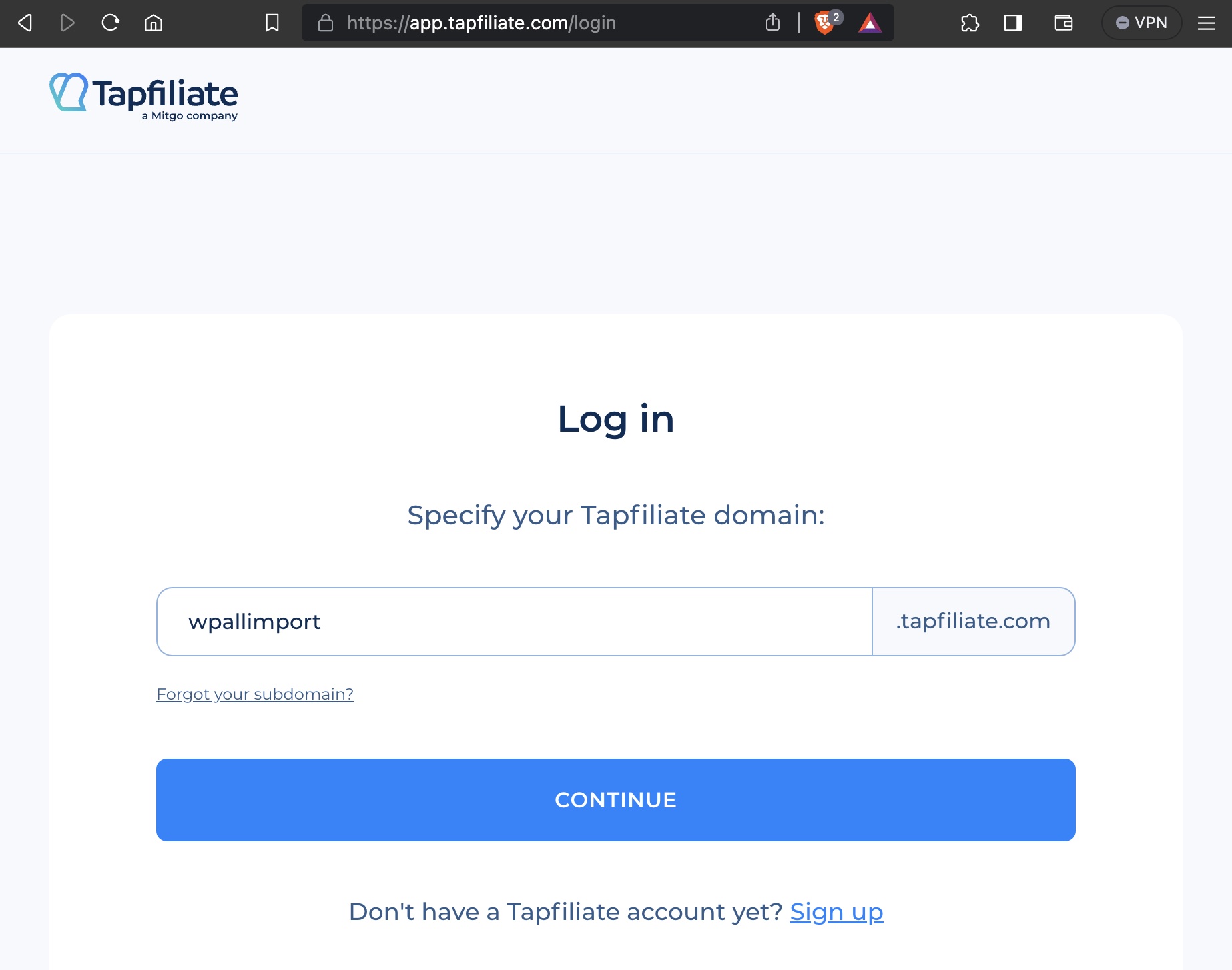The image size is (1232, 970).
Task: Open Brave Shields lion icon
Action: point(825,23)
